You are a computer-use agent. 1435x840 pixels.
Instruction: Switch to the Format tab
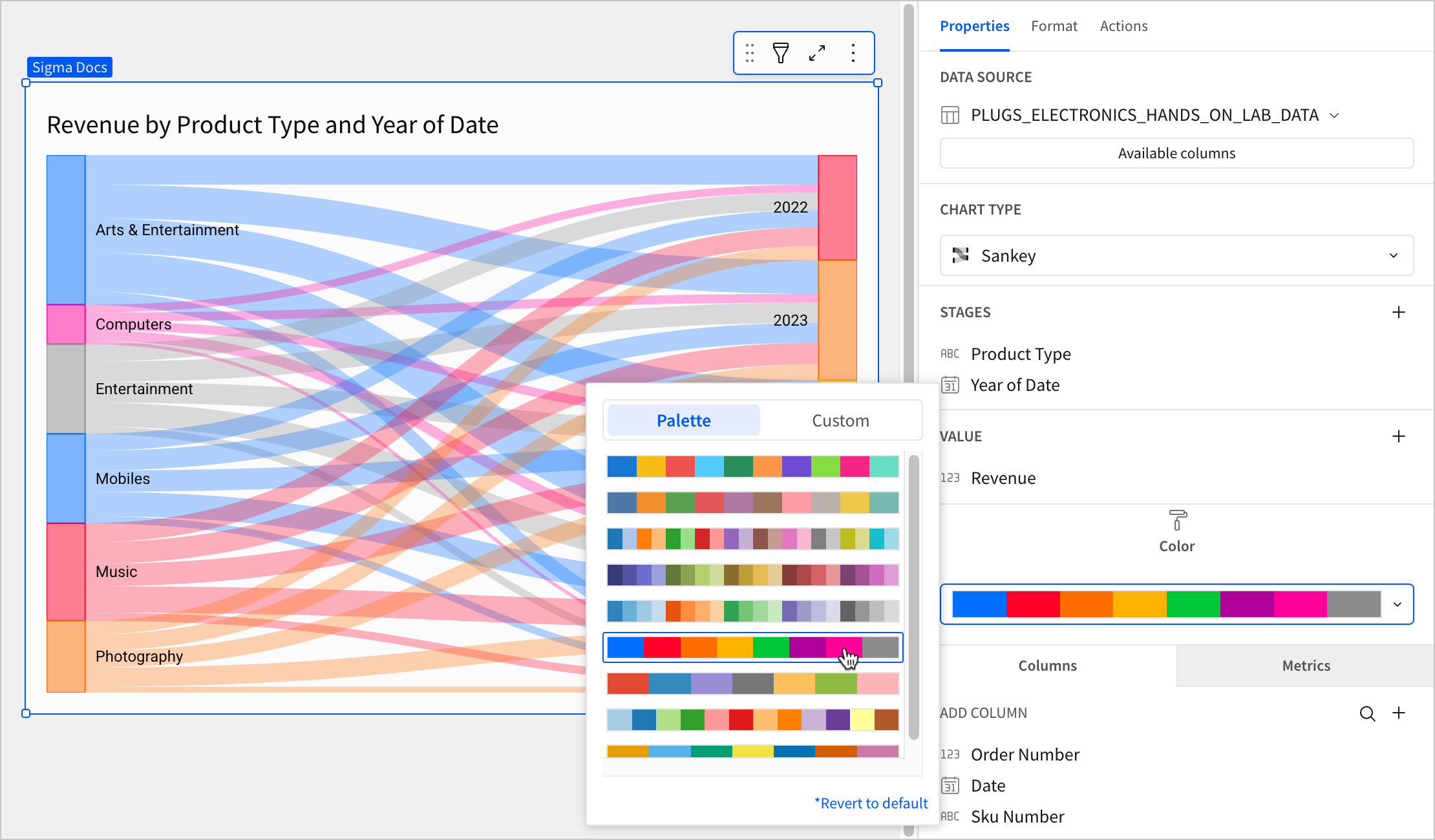(x=1054, y=26)
